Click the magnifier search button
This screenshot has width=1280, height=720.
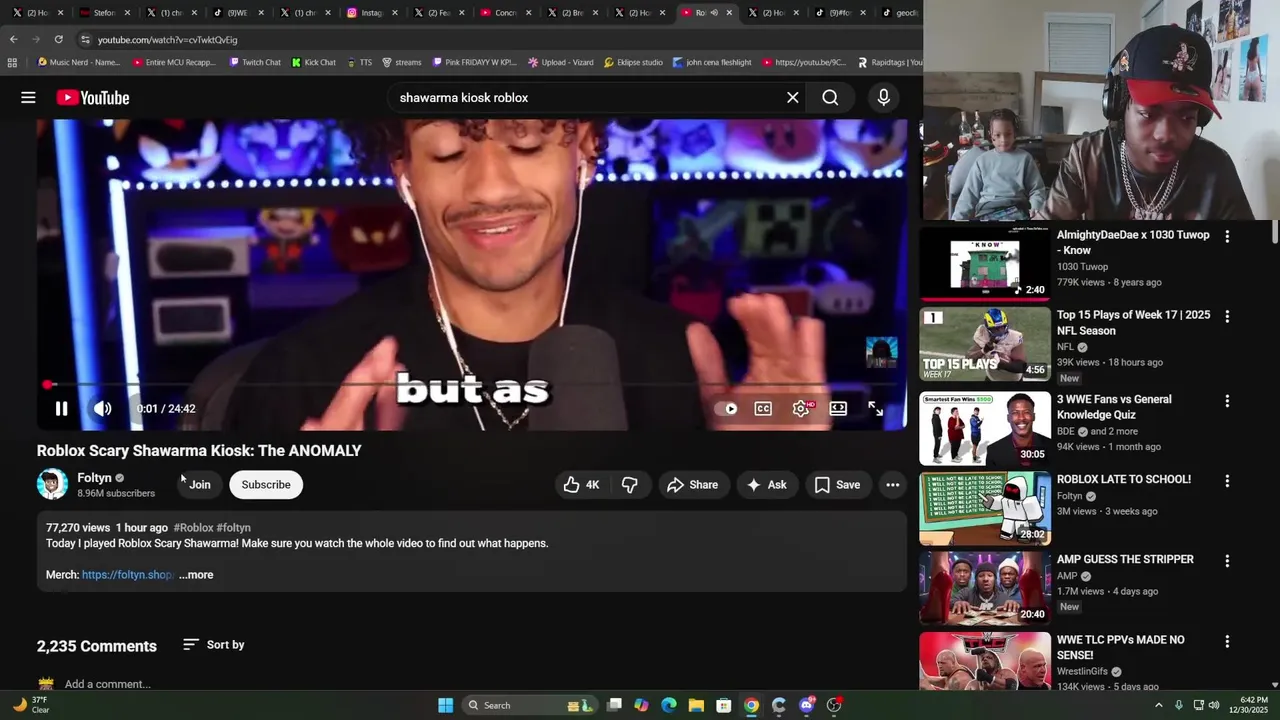[x=830, y=97]
